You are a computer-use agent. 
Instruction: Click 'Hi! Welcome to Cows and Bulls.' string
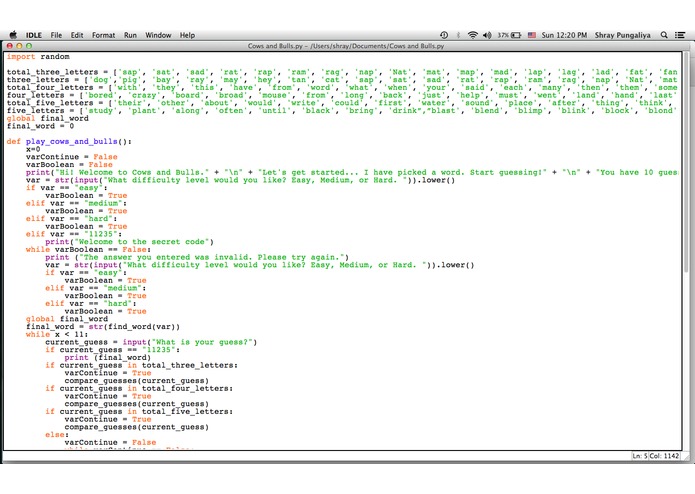click(132, 172)
